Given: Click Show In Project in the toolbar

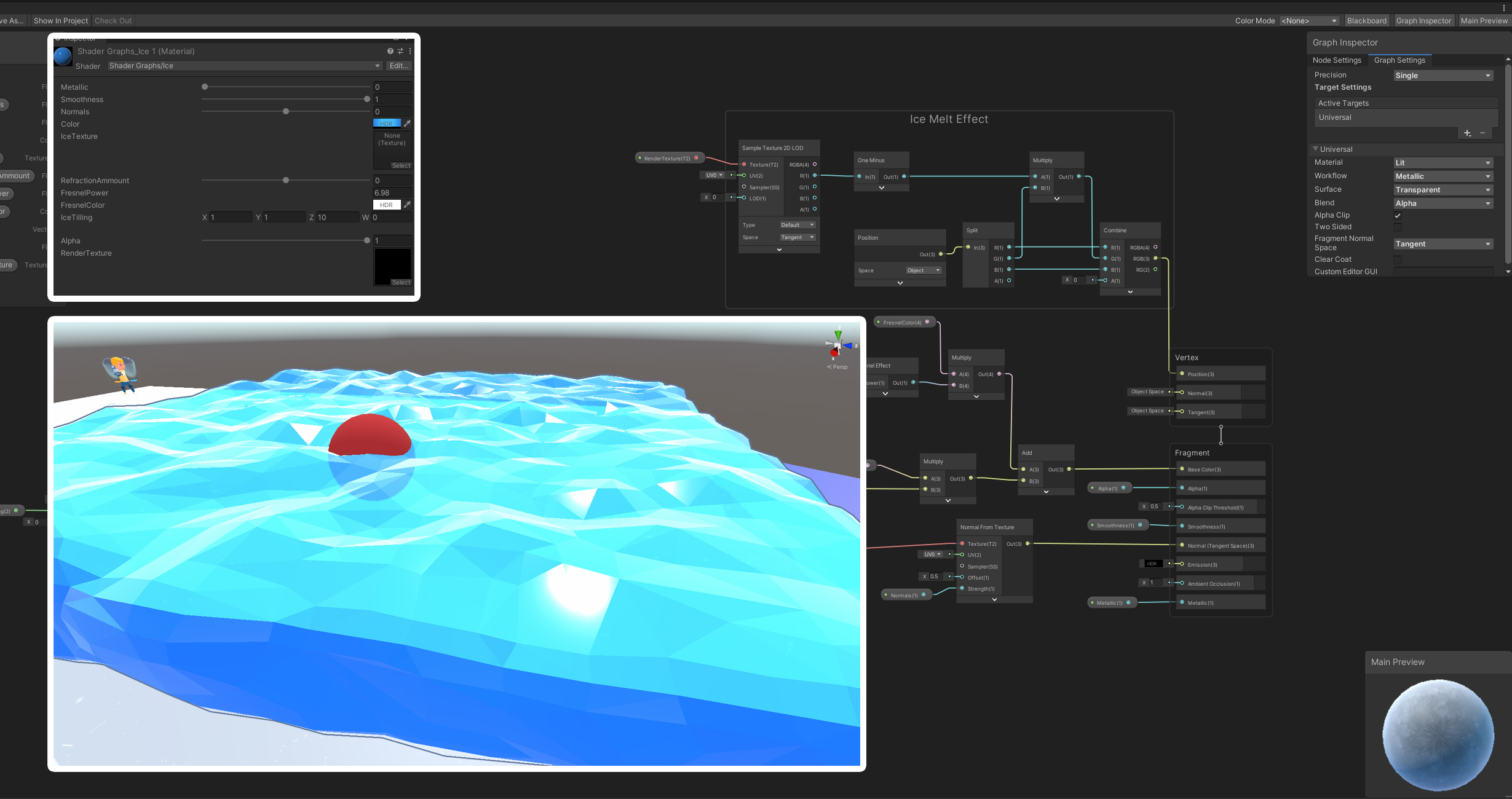Looking at the screenshot, I should coord(60,20).
